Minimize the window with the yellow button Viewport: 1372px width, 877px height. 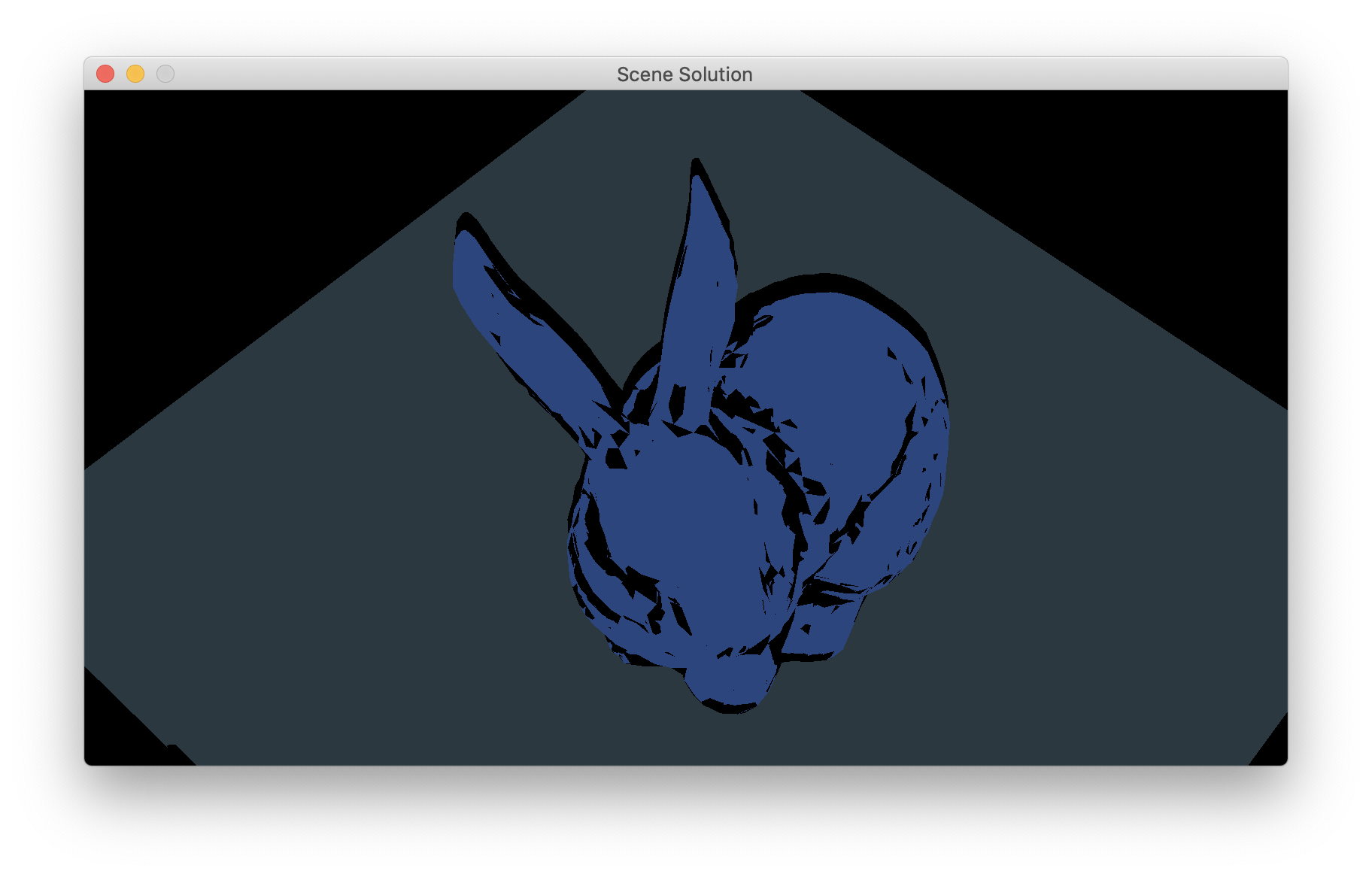coord(135,74)
